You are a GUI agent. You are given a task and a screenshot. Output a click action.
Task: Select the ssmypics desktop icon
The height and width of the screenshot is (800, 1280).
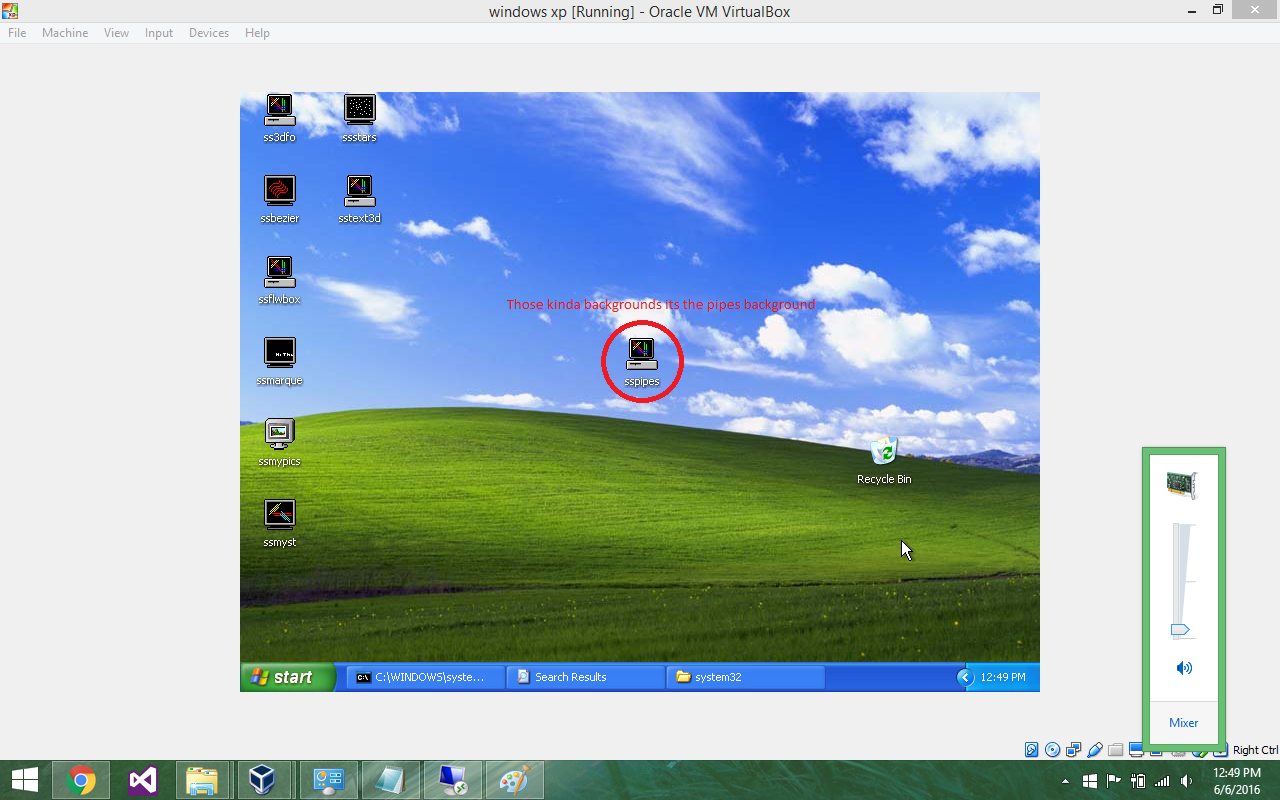tap(279, 441)
